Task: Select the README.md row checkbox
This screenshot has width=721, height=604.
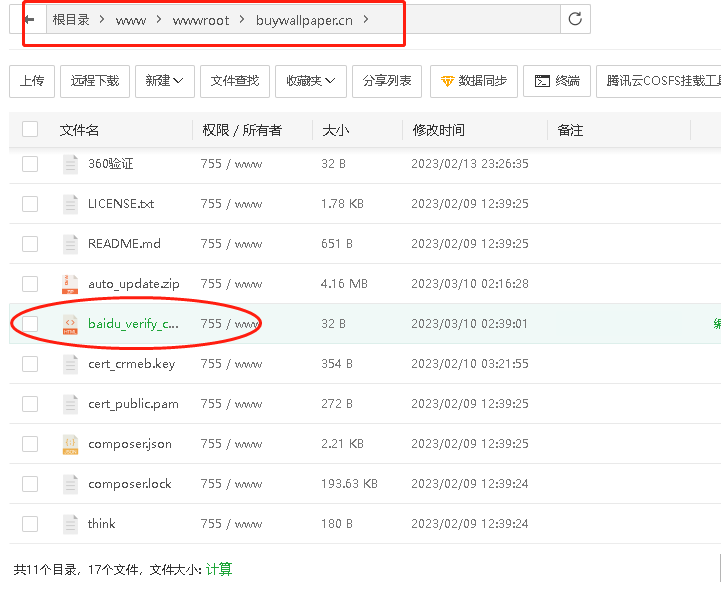Action: tap(30, 244)
